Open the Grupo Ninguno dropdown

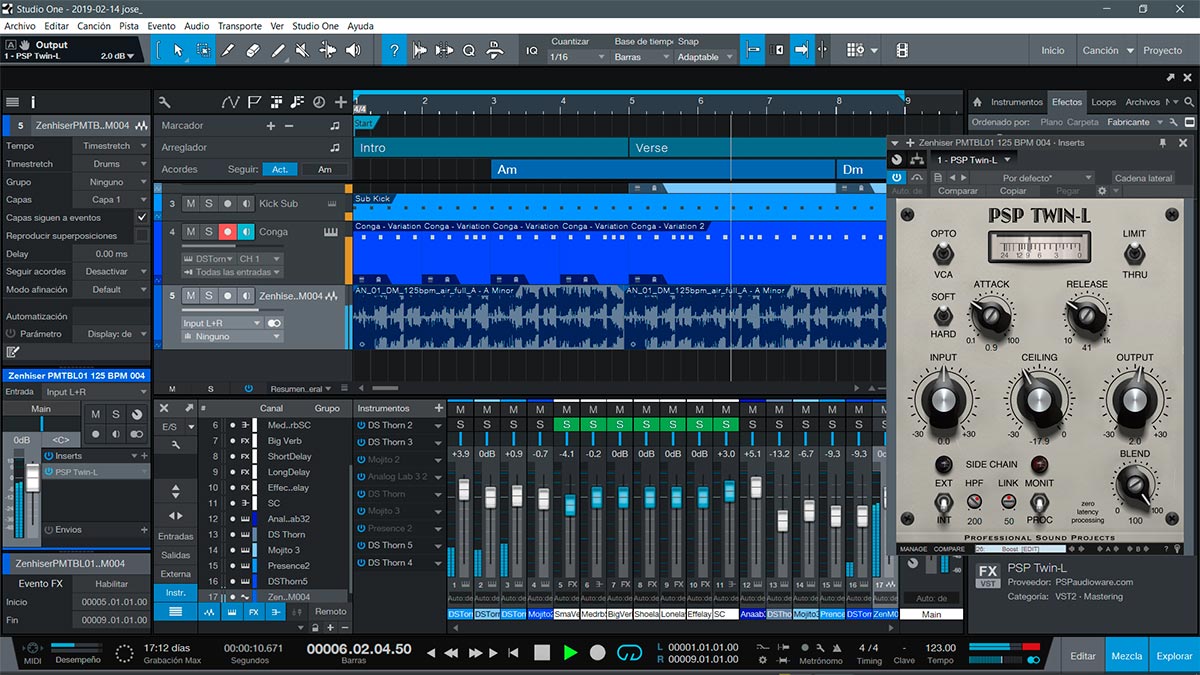tap(112, 182)
